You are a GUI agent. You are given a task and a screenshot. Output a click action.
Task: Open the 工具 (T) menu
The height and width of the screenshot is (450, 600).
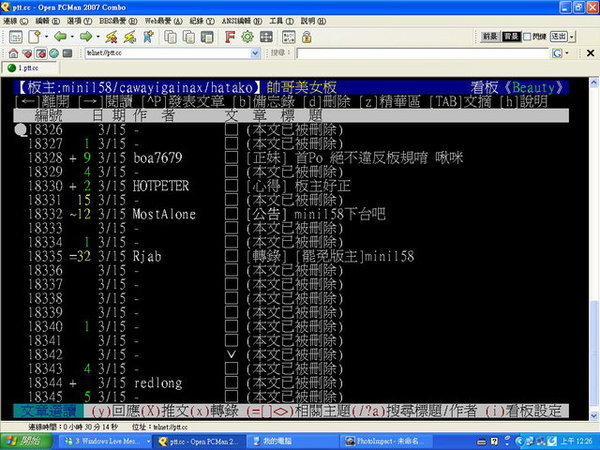pos(281,21)
